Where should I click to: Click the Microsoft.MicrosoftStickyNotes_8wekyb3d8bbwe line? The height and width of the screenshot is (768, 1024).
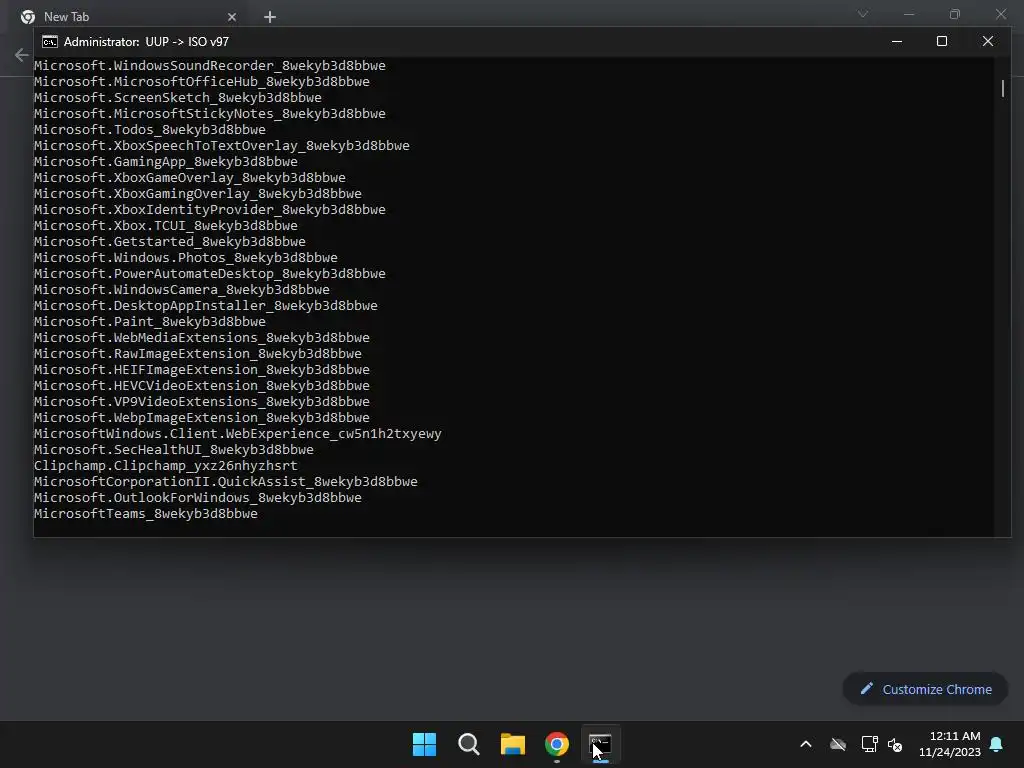pos(210,114)
